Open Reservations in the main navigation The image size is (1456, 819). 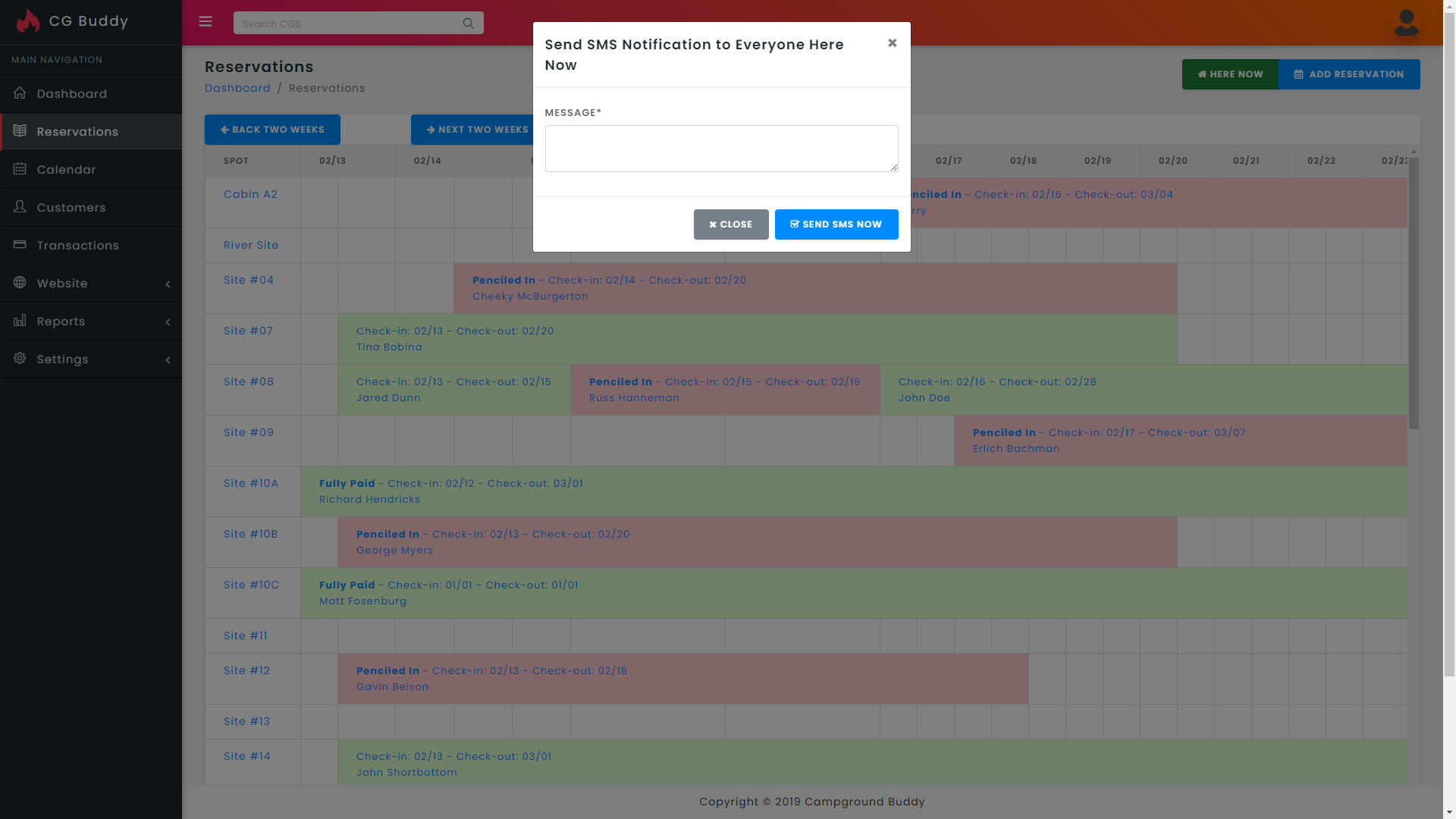[77, 132]
